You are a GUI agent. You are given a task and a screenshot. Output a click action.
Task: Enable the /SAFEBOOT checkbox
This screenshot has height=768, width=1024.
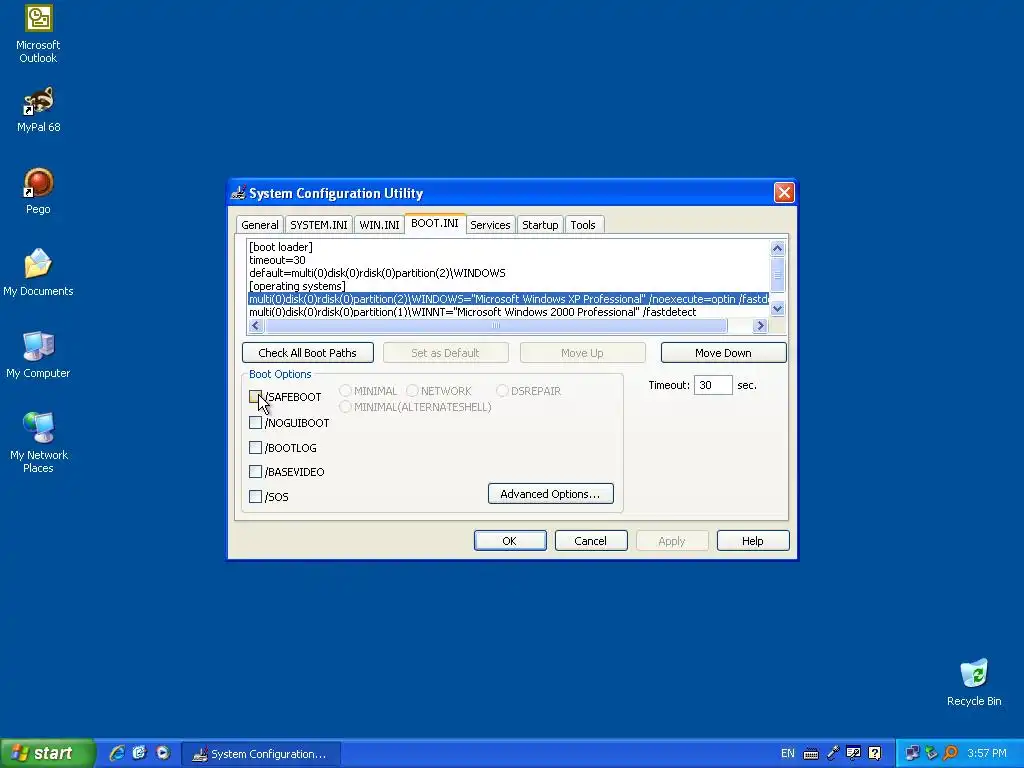click(255, 396)
